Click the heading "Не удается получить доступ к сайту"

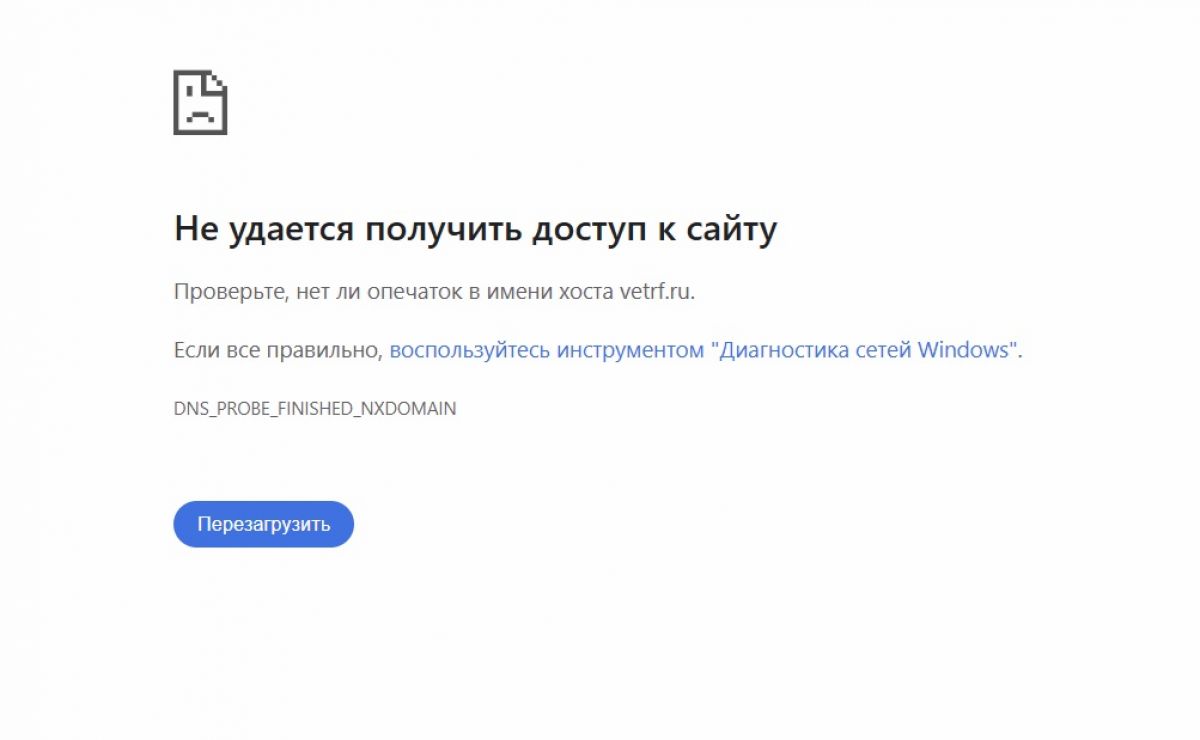[x=475, y=230]
